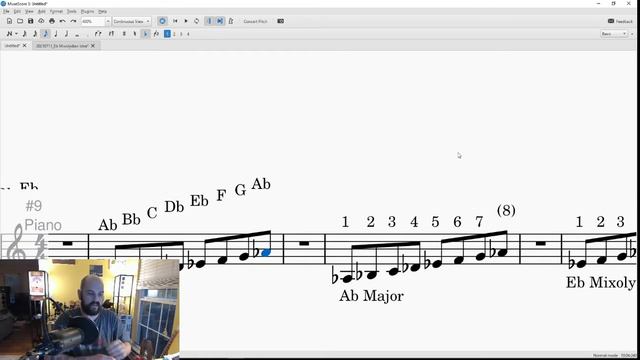Select the '#9' label above Piano
This screenshot has height=360, width=640.
tap(33, 206)
